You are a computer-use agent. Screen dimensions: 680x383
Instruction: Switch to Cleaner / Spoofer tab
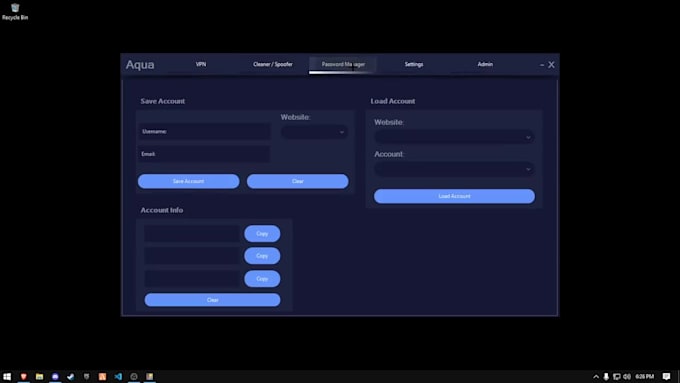pyautogui.click(x=273, y=64)
